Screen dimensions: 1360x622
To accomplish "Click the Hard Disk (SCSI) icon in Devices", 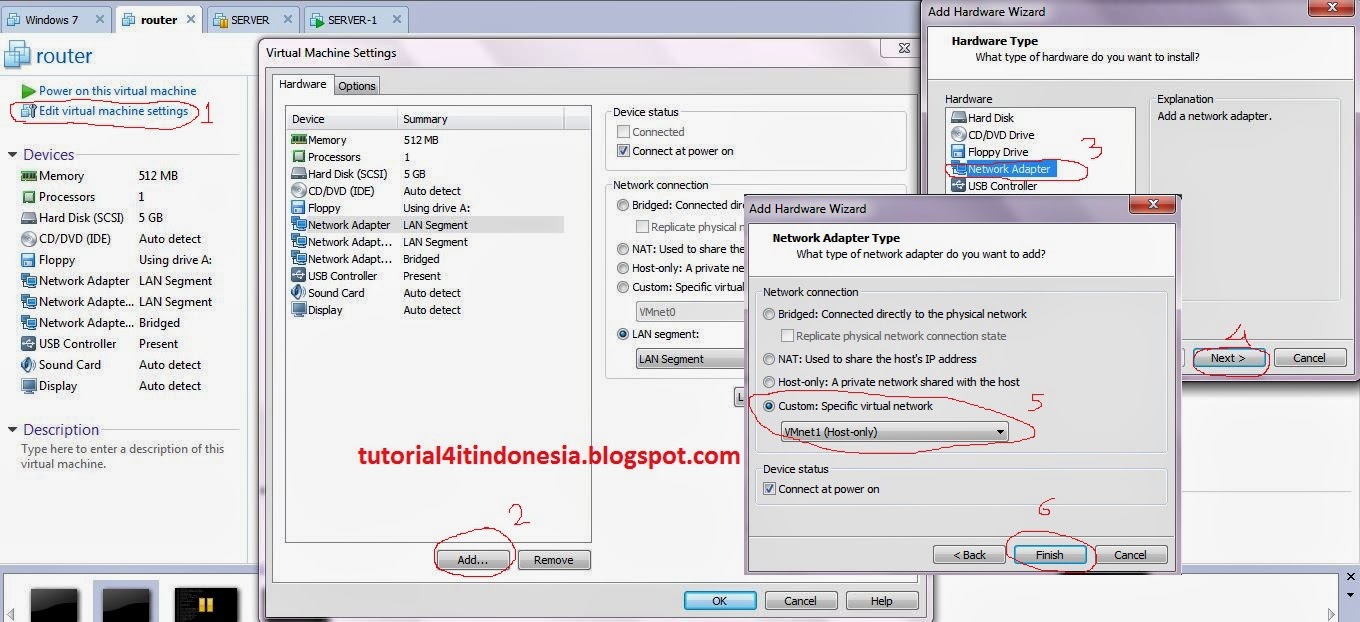I will [30, 217].
